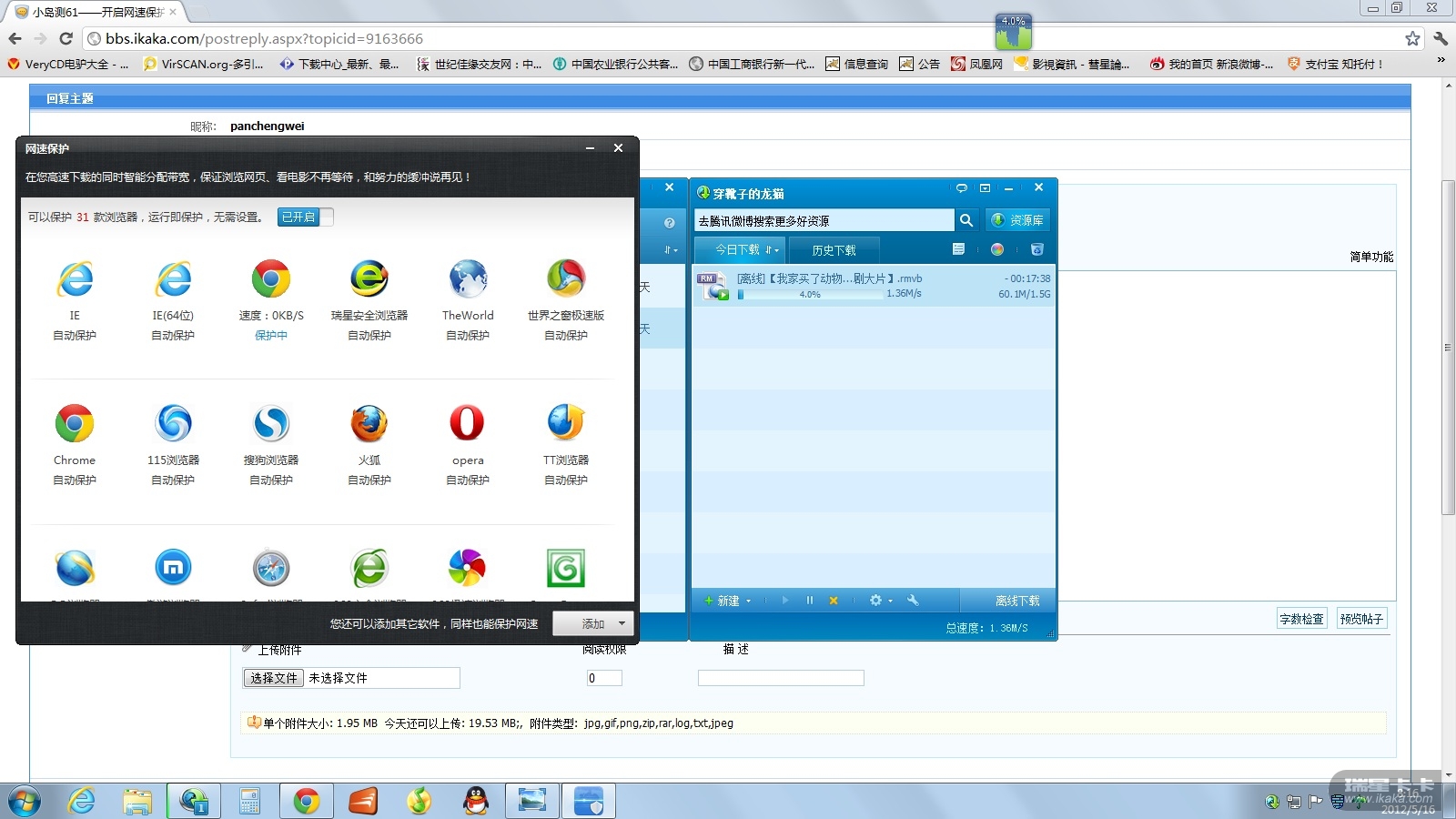Open the sort dropdown in the left blue panel

671,250
